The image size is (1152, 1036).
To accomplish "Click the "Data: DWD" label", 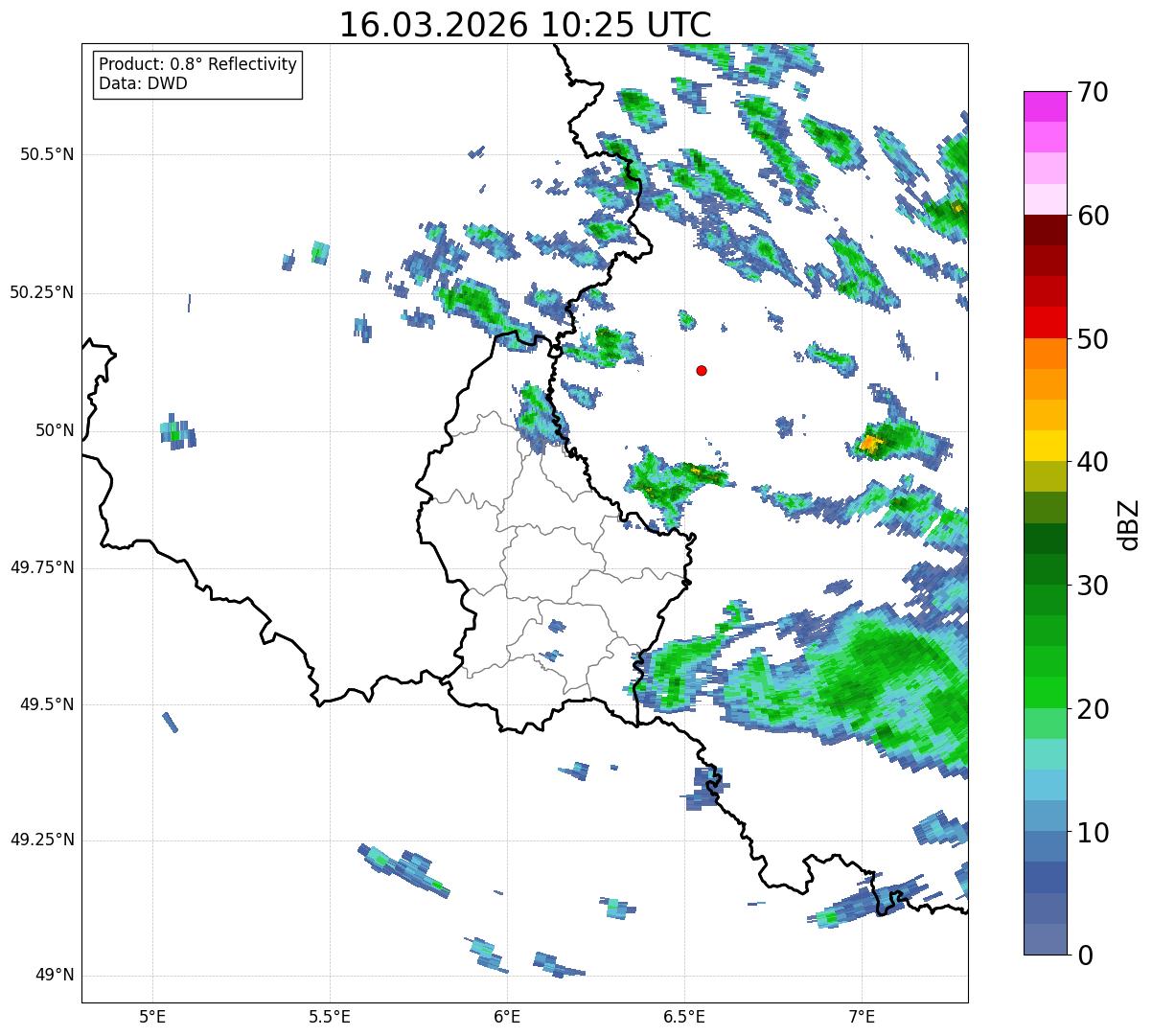I will click(143, 83).
